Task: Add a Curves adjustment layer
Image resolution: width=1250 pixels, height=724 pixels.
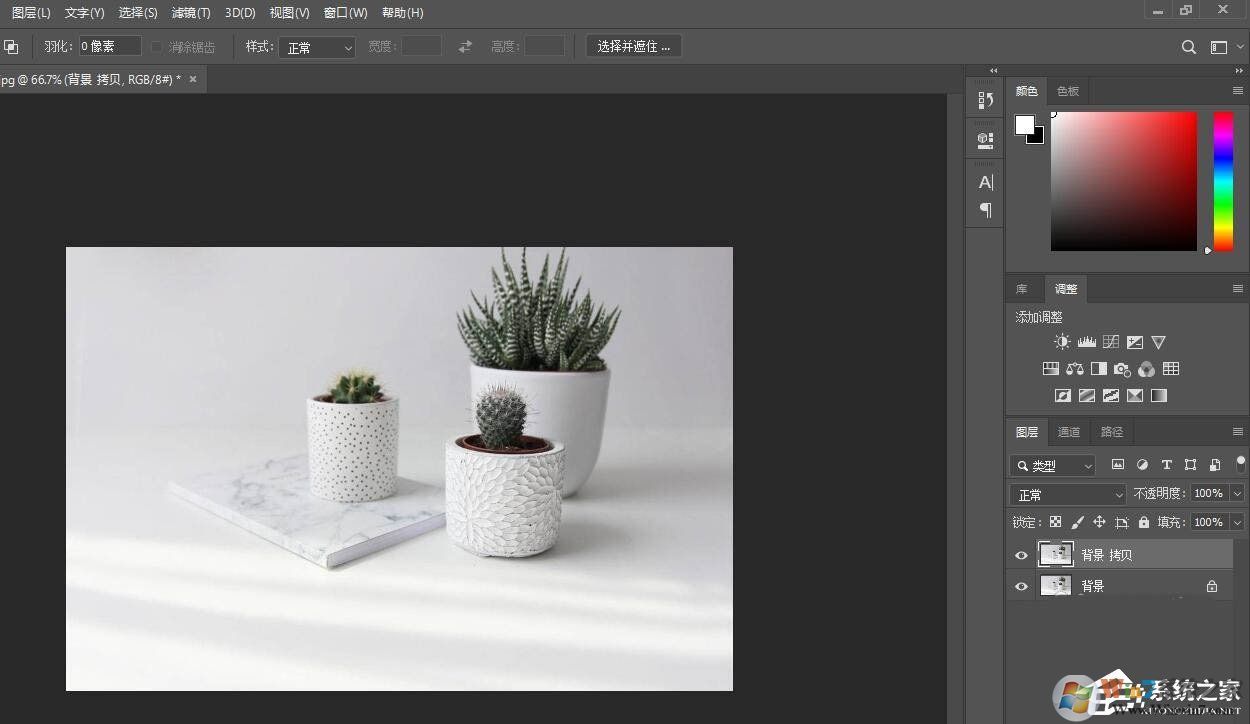Action: point(1110,342)
